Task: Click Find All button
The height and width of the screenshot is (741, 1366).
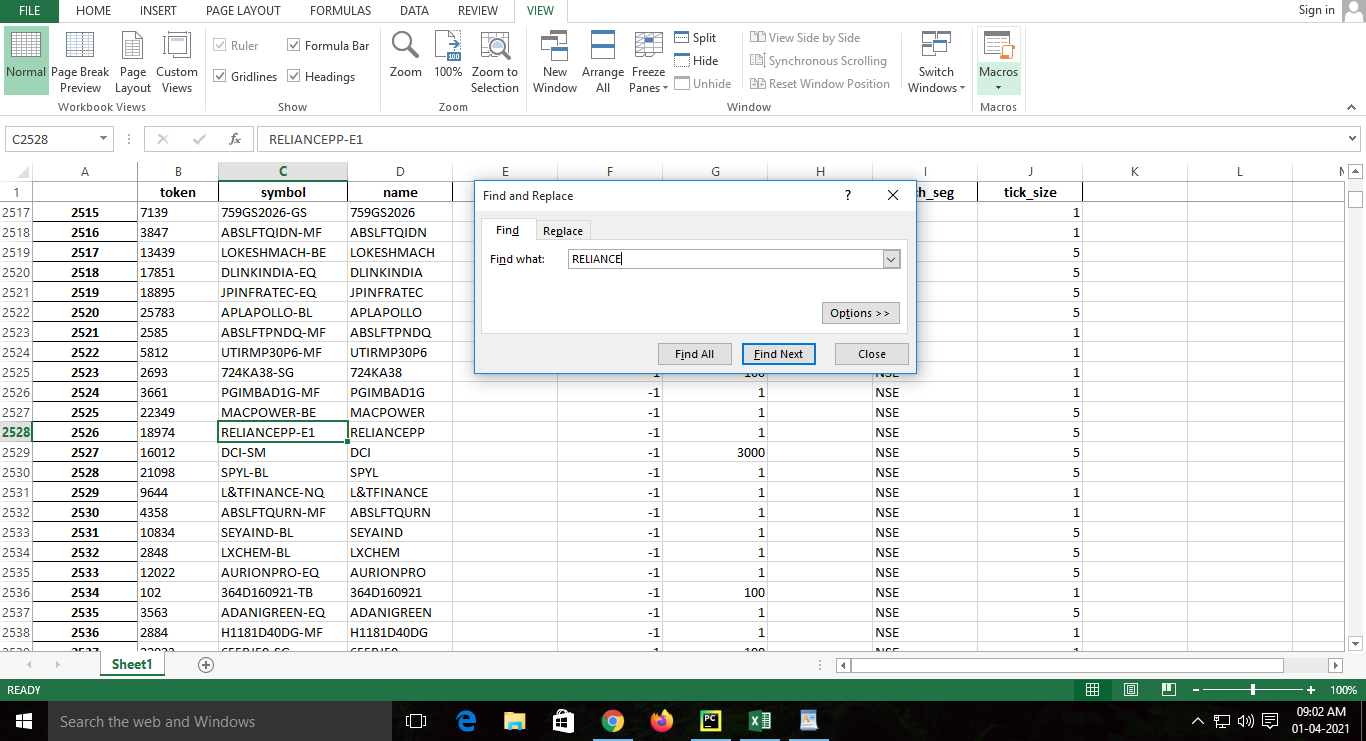Action: point(694,354)
